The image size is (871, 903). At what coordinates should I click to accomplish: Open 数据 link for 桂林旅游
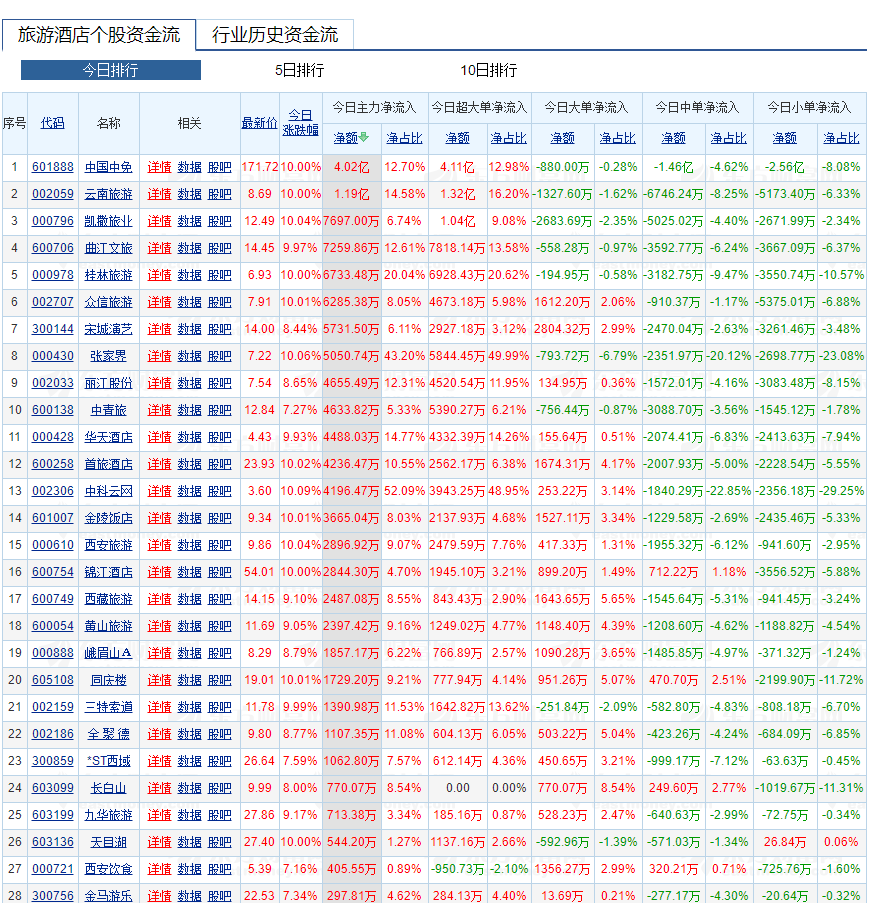[x=189, y=275]
